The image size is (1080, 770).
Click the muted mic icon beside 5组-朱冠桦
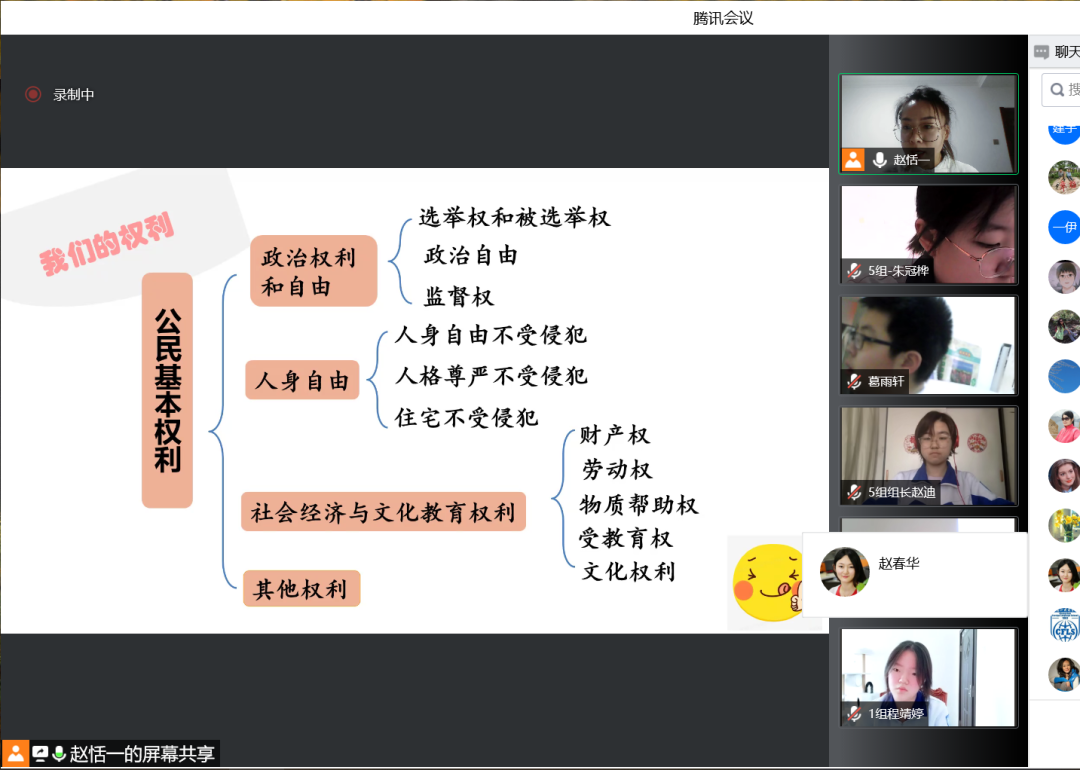pos(854,271)
